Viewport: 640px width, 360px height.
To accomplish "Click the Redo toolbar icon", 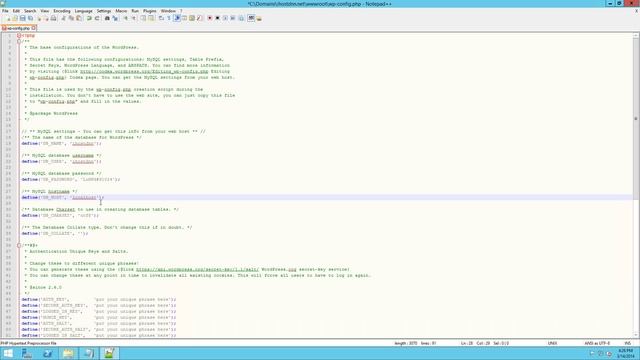I will pyautogui.click(x=97, y=18).
